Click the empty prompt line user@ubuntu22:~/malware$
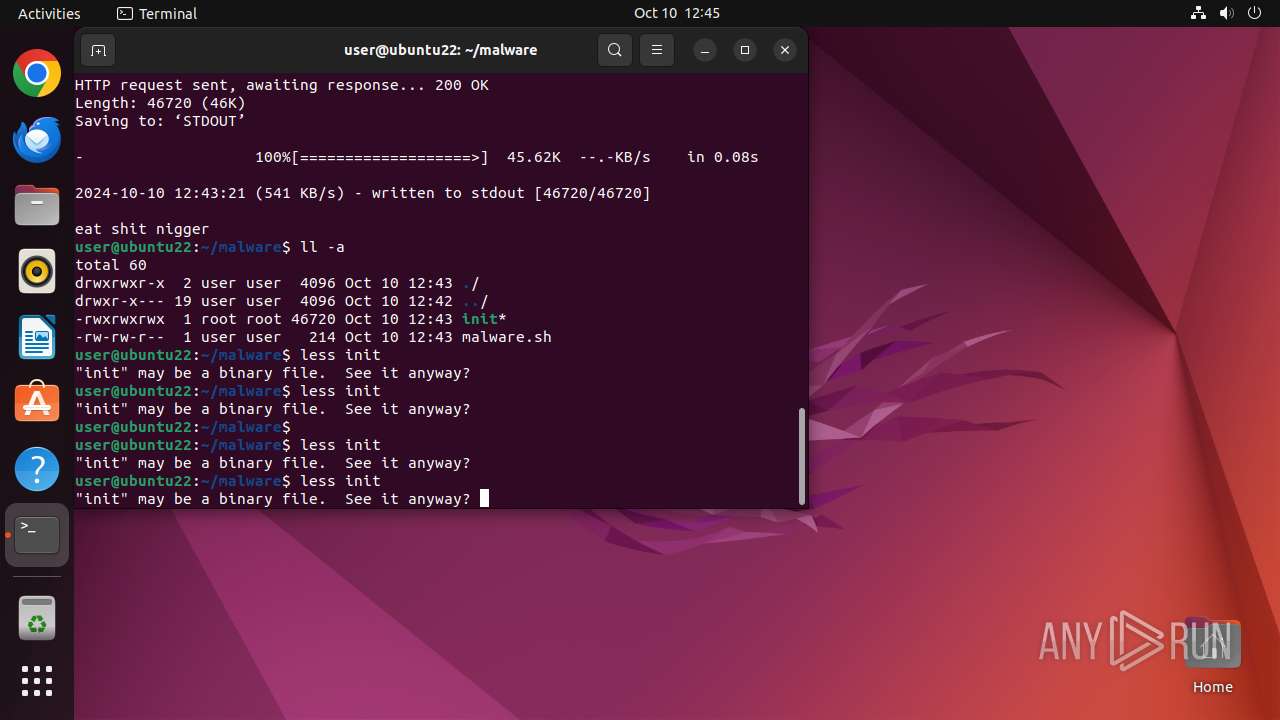Image resolution: width=1280 pixels, height=720 pixels. pyautogui.click(x=183, y=427)
